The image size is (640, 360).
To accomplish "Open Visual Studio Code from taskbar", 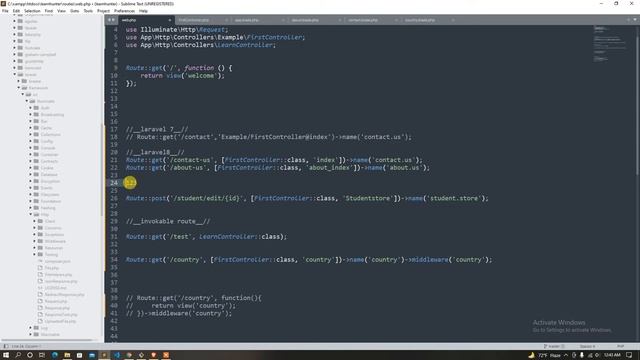I will pyautogui.click(x=117, y=355).
